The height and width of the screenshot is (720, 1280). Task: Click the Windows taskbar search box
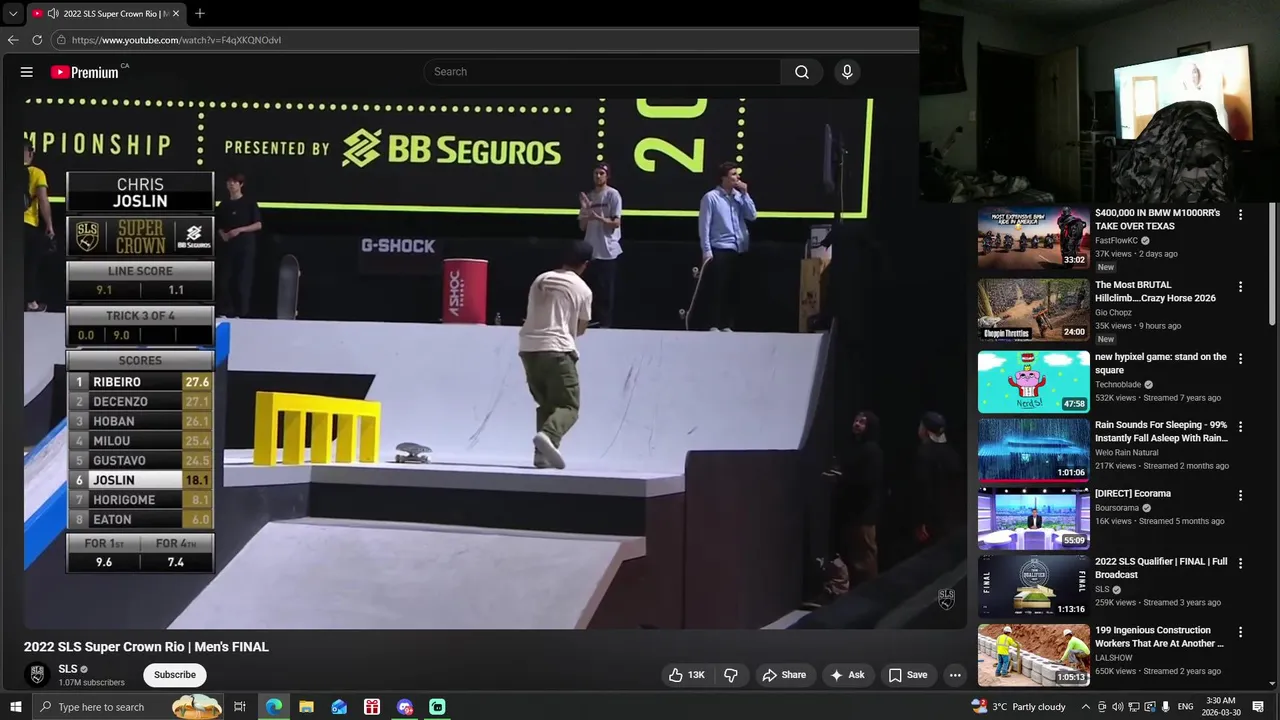128,707
